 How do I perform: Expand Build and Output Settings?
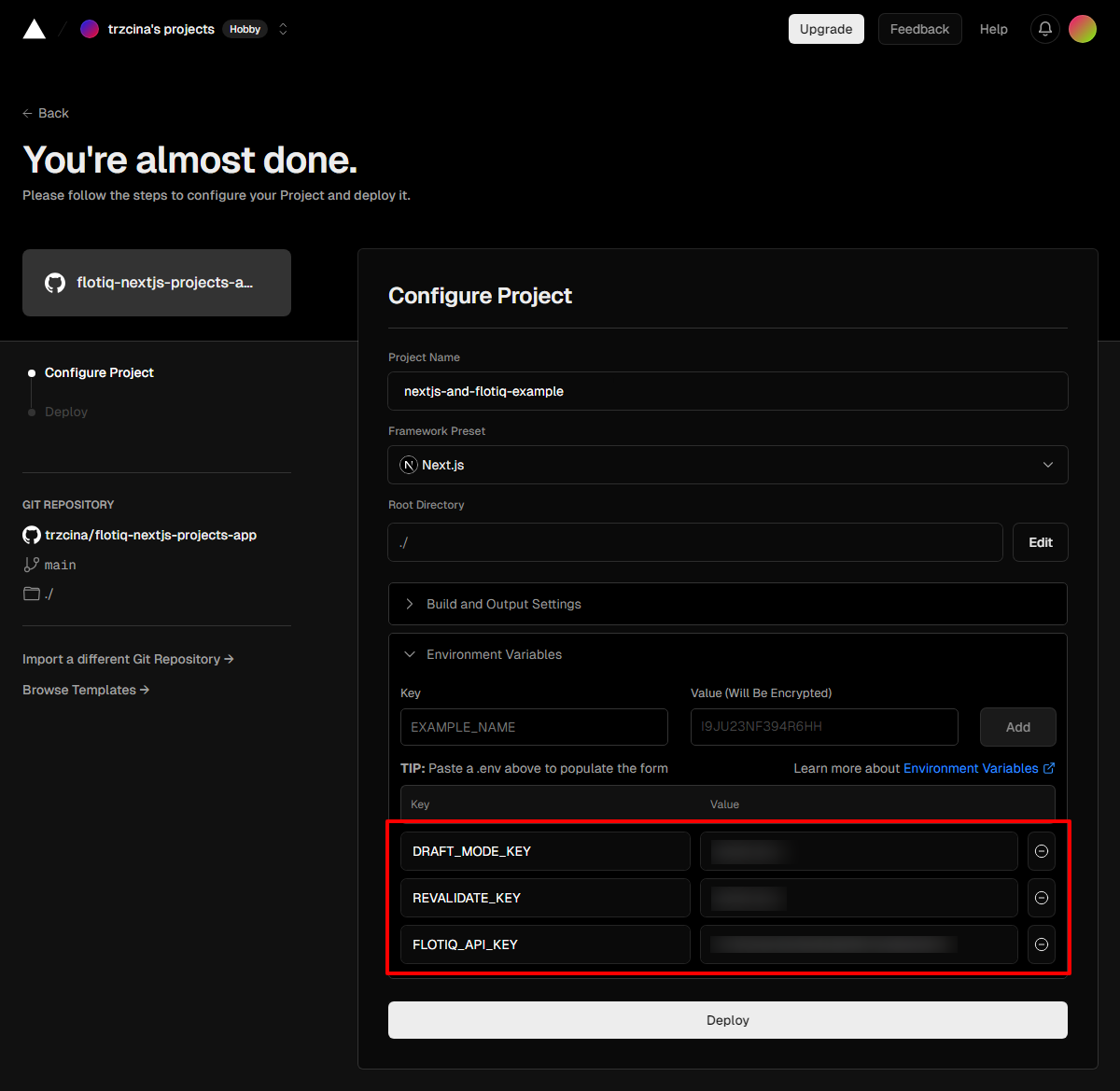(728, 604)
